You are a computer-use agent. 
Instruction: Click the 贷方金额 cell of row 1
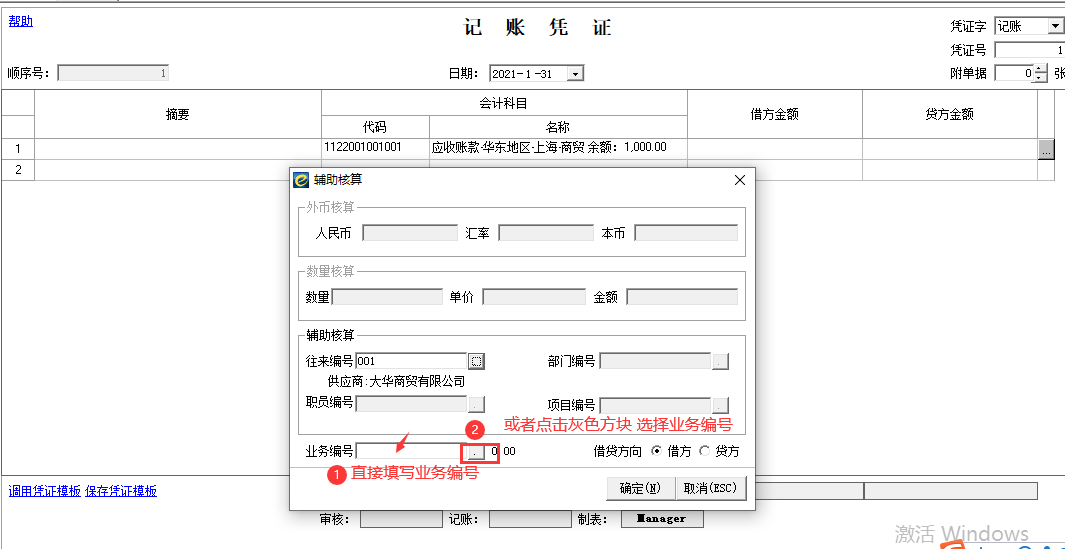click(950, 148)
